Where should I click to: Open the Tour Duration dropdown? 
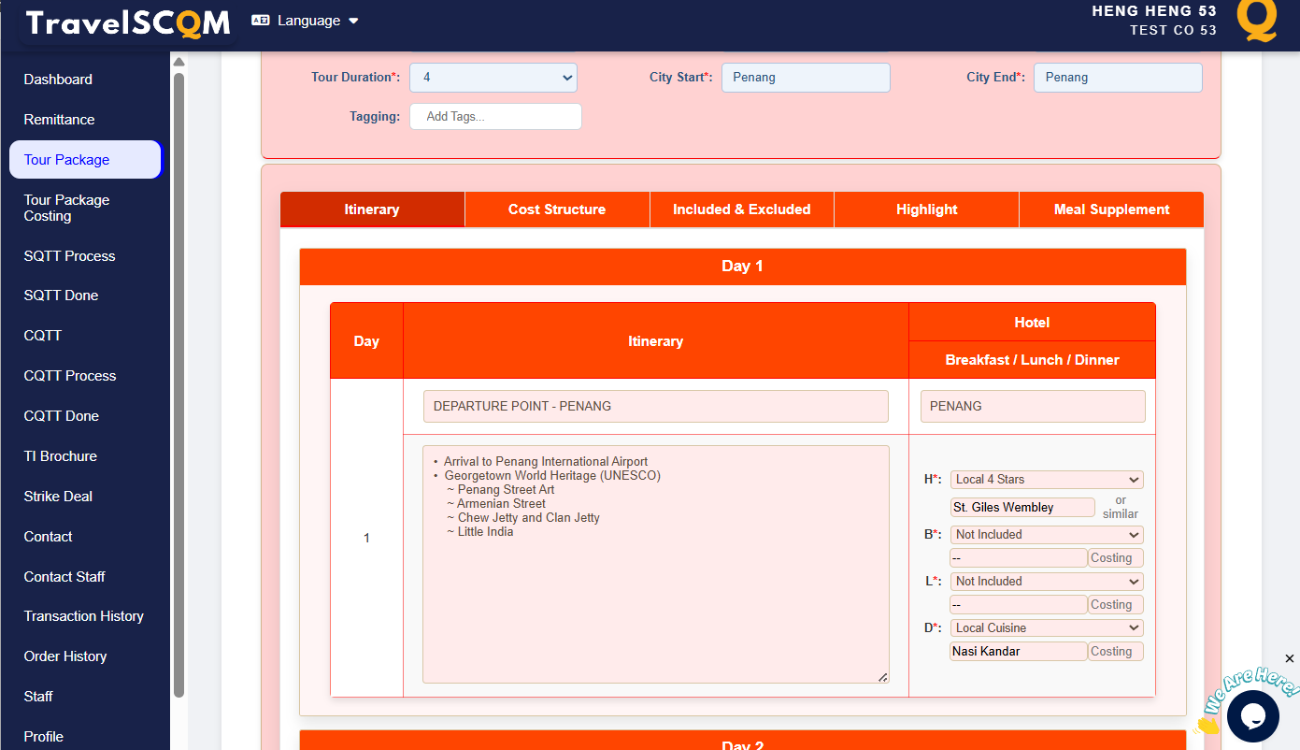tap(493, 78)
